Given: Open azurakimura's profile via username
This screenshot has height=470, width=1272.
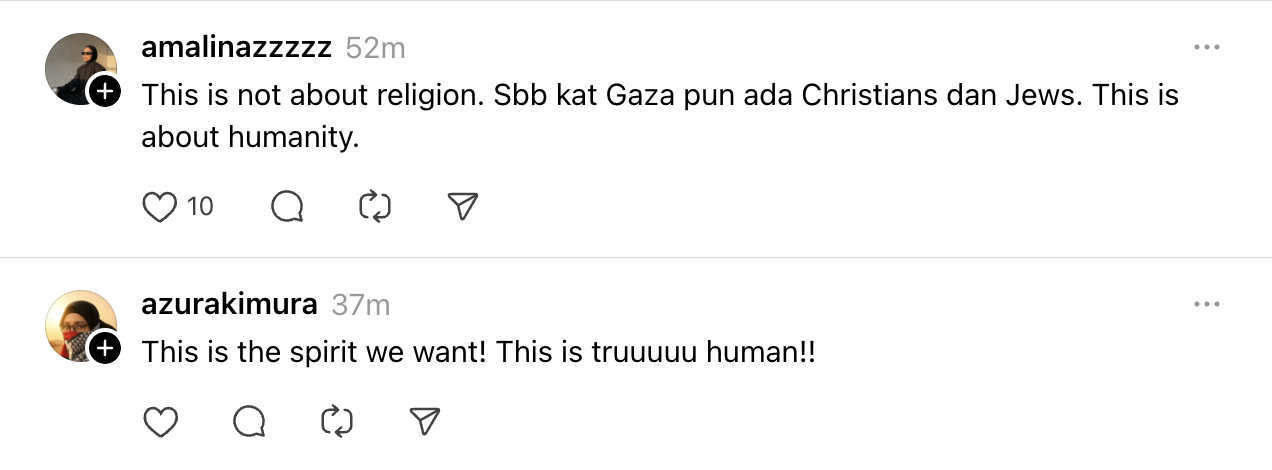Looking at the screenshot, I should coord(229,304).
